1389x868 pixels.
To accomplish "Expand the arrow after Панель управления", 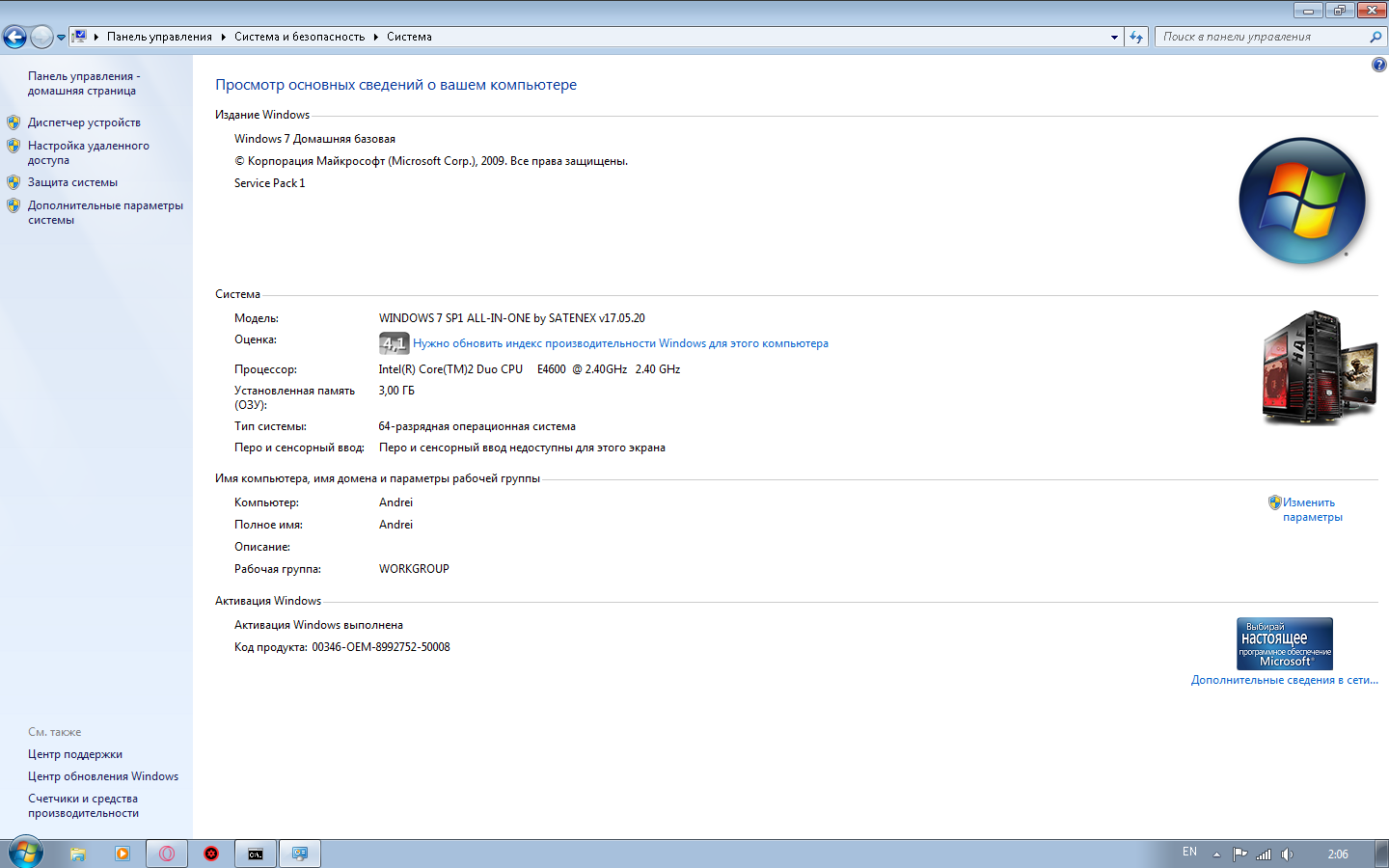I will point(223,37).
